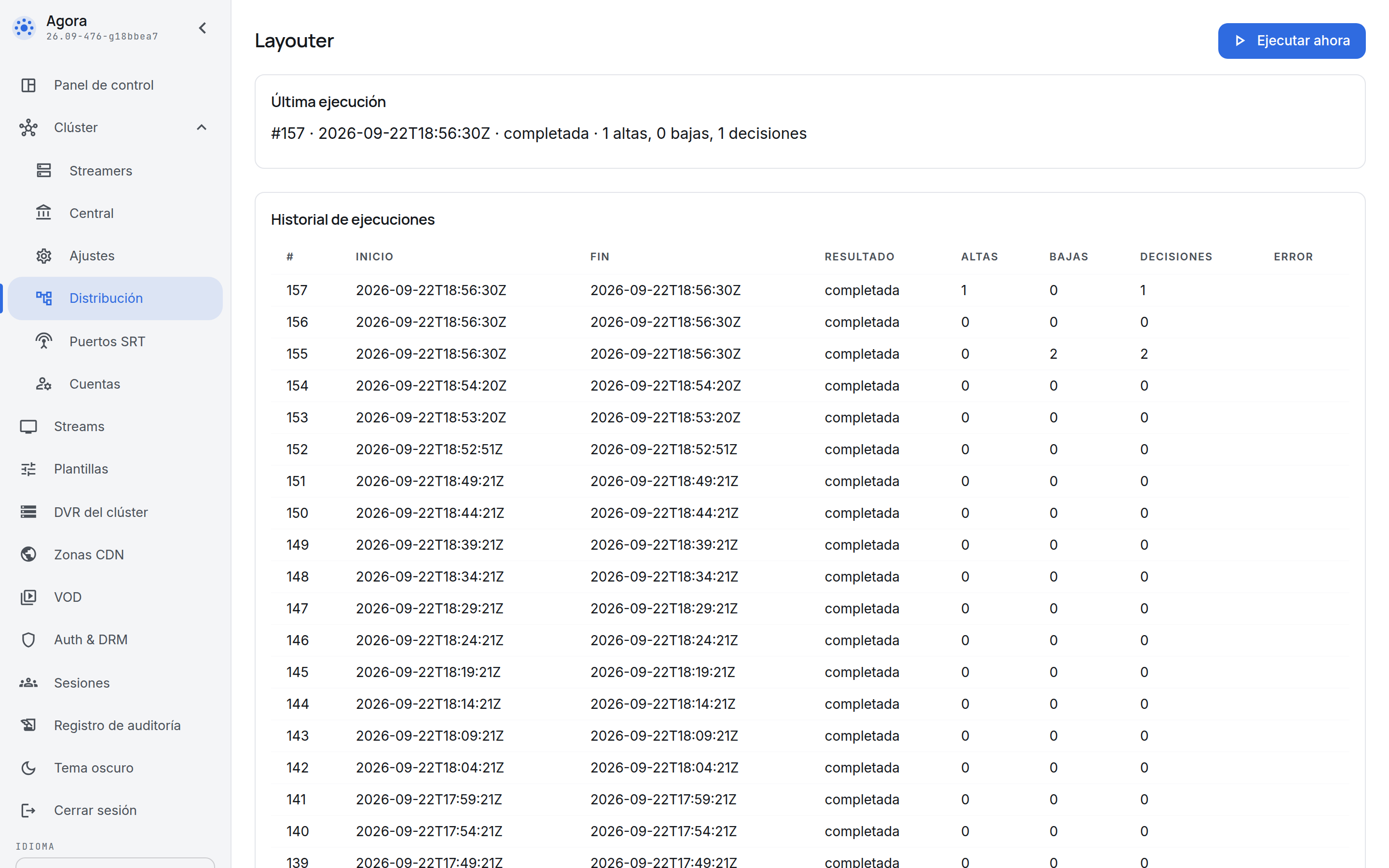Click the Agora logo icon
Image resolution: width=1389 pixels, height=868 pixels.
(24, 27)
